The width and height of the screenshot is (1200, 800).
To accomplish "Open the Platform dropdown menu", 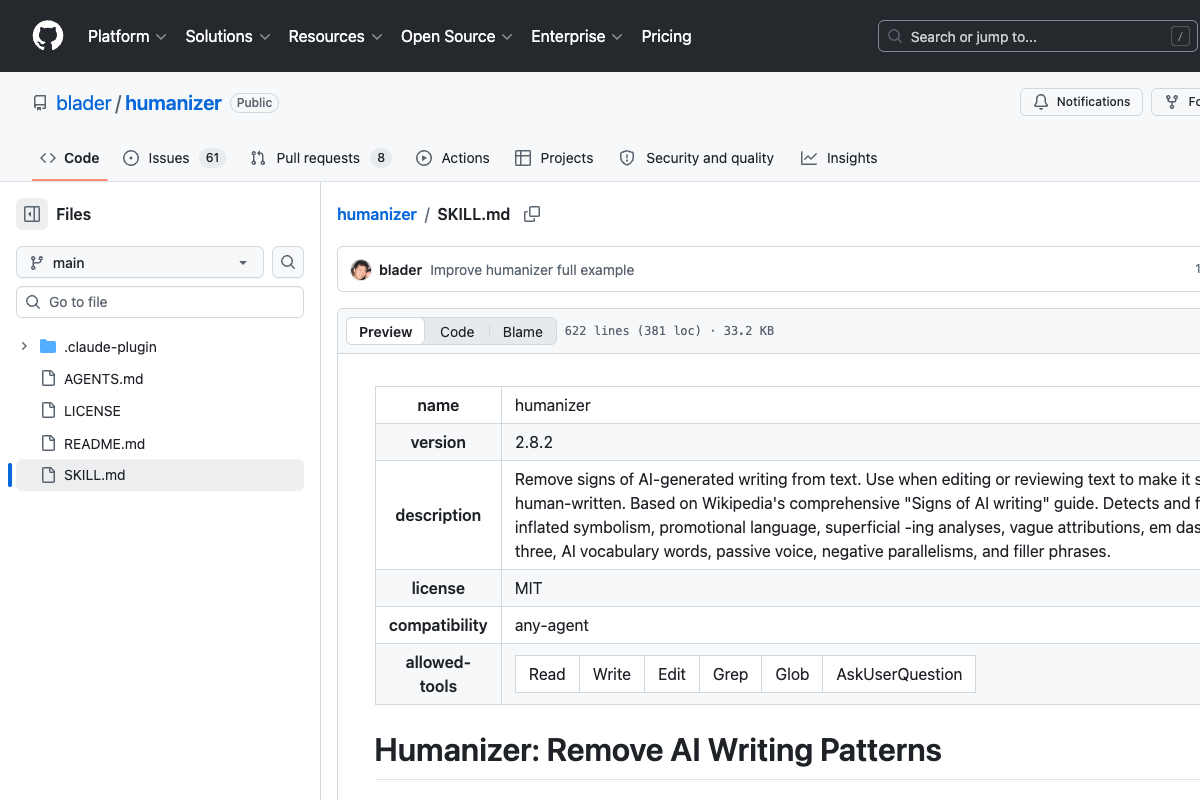I will tap(126, 36).
